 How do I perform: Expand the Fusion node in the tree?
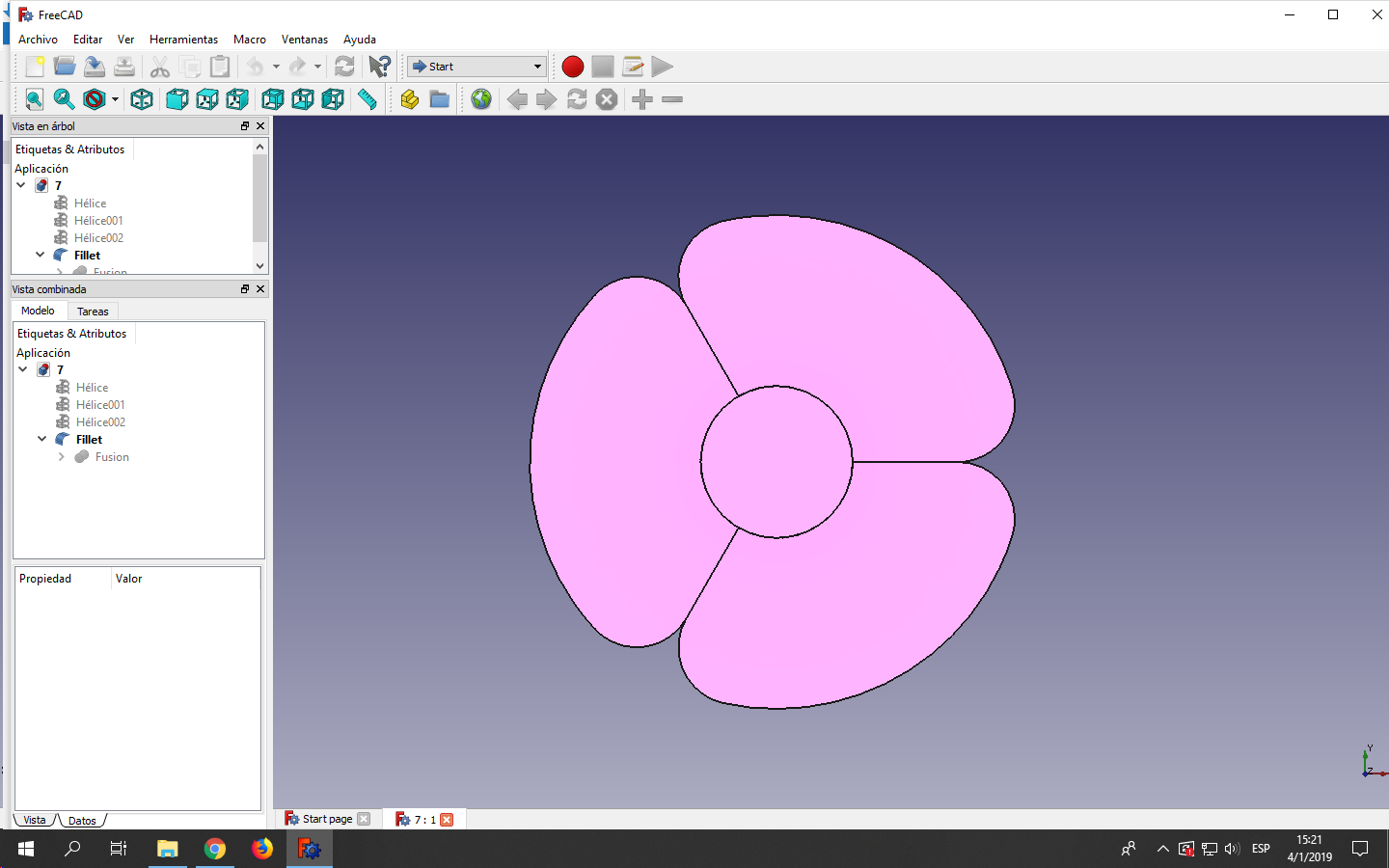pos(61,456)
